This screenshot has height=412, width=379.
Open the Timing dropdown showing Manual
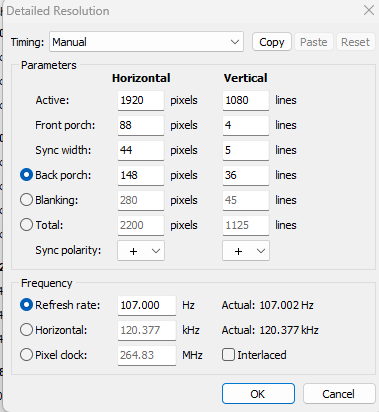point(146,42)
